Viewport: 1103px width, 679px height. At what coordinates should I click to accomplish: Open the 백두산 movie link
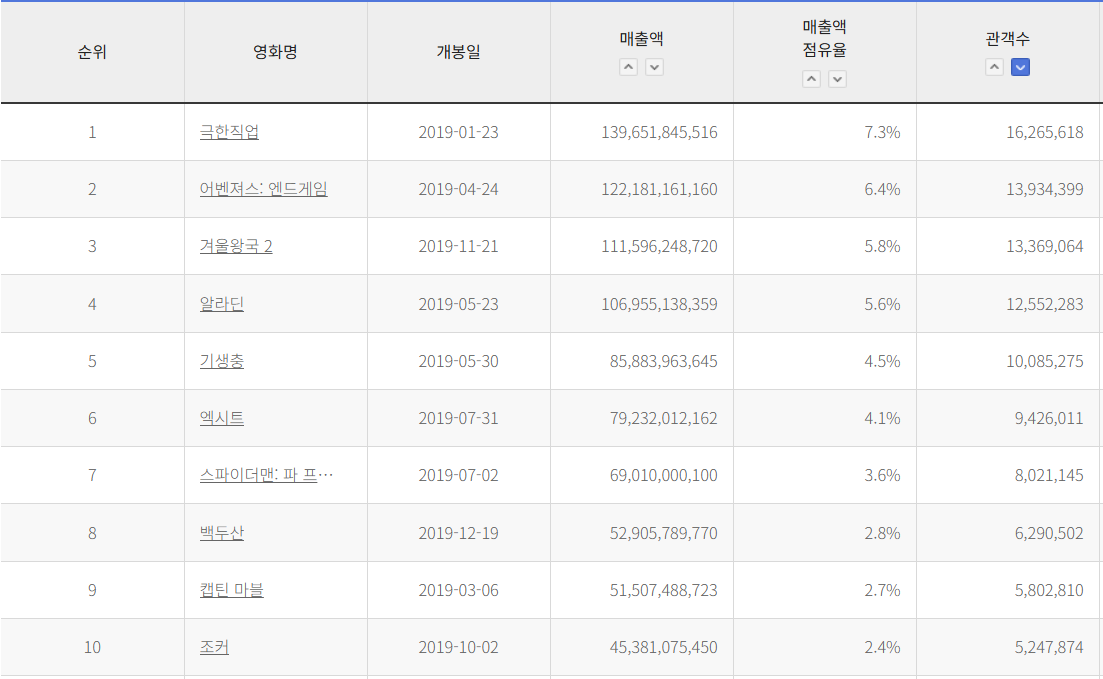pos(222,533)
